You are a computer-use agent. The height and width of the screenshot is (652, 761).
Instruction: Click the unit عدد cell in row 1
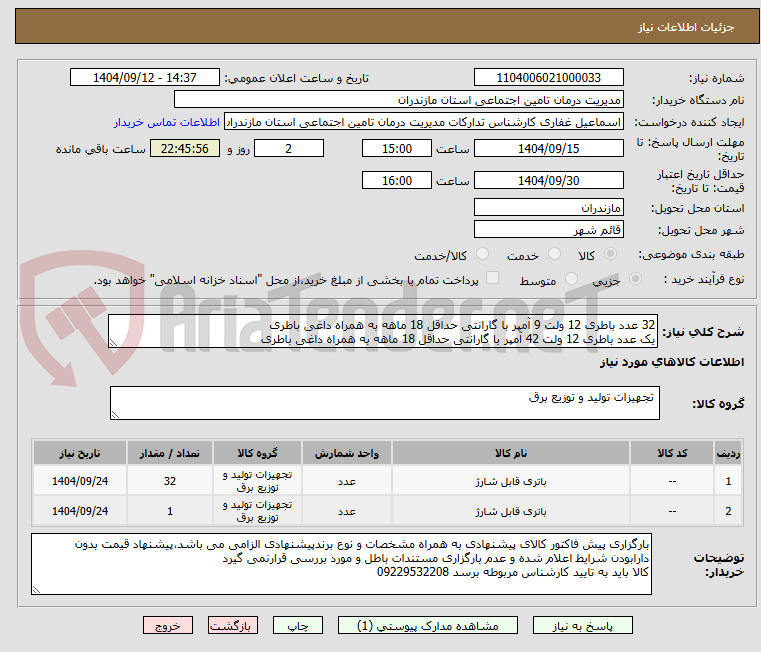[347, 481]
